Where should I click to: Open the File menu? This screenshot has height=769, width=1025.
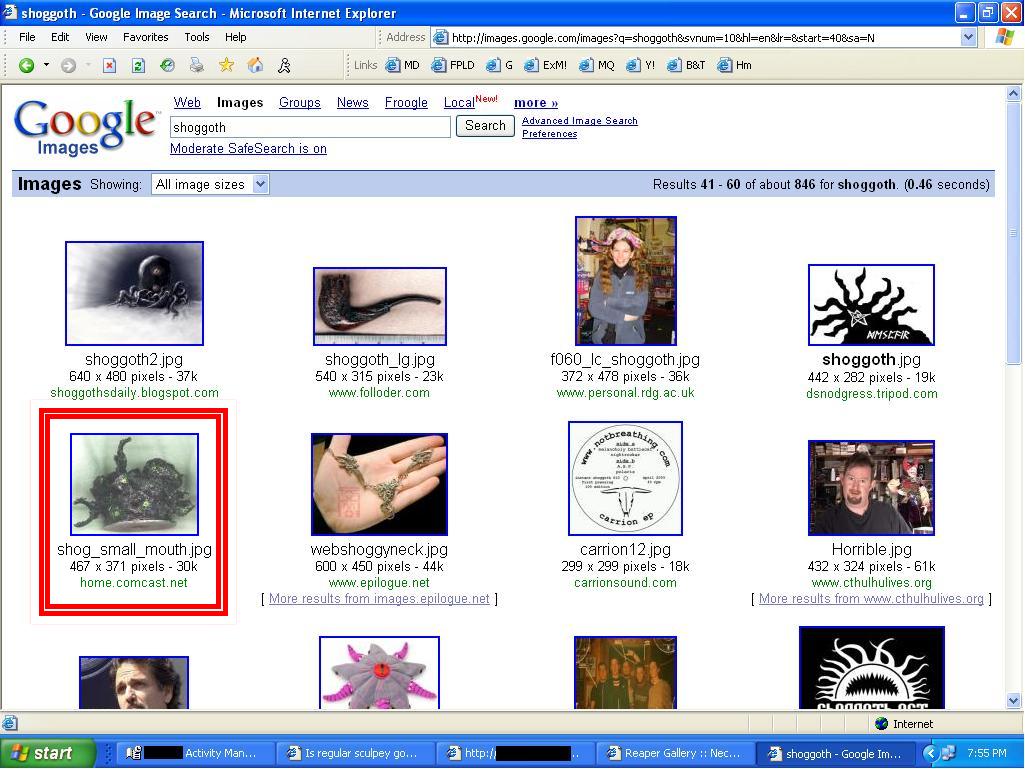pyautogui.click(x=27, y=37)
